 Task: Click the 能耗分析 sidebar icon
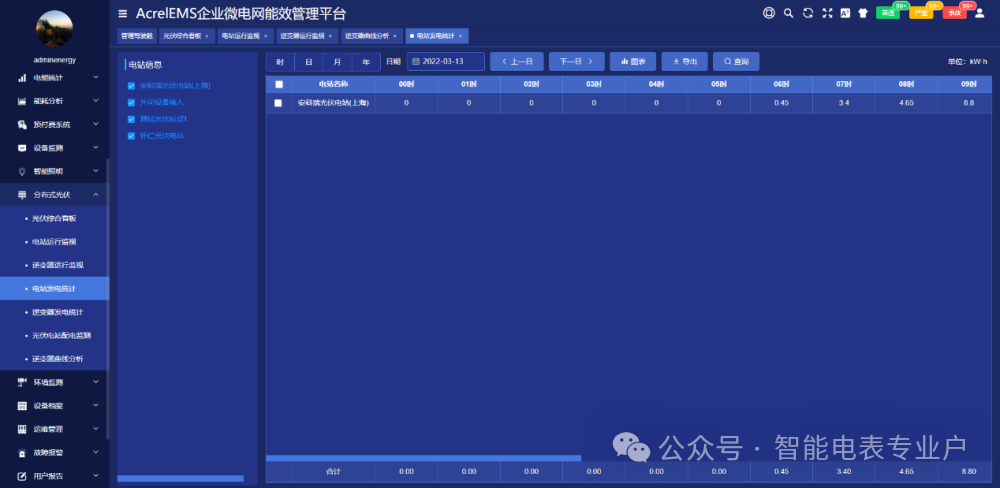[x=22, y=101]
